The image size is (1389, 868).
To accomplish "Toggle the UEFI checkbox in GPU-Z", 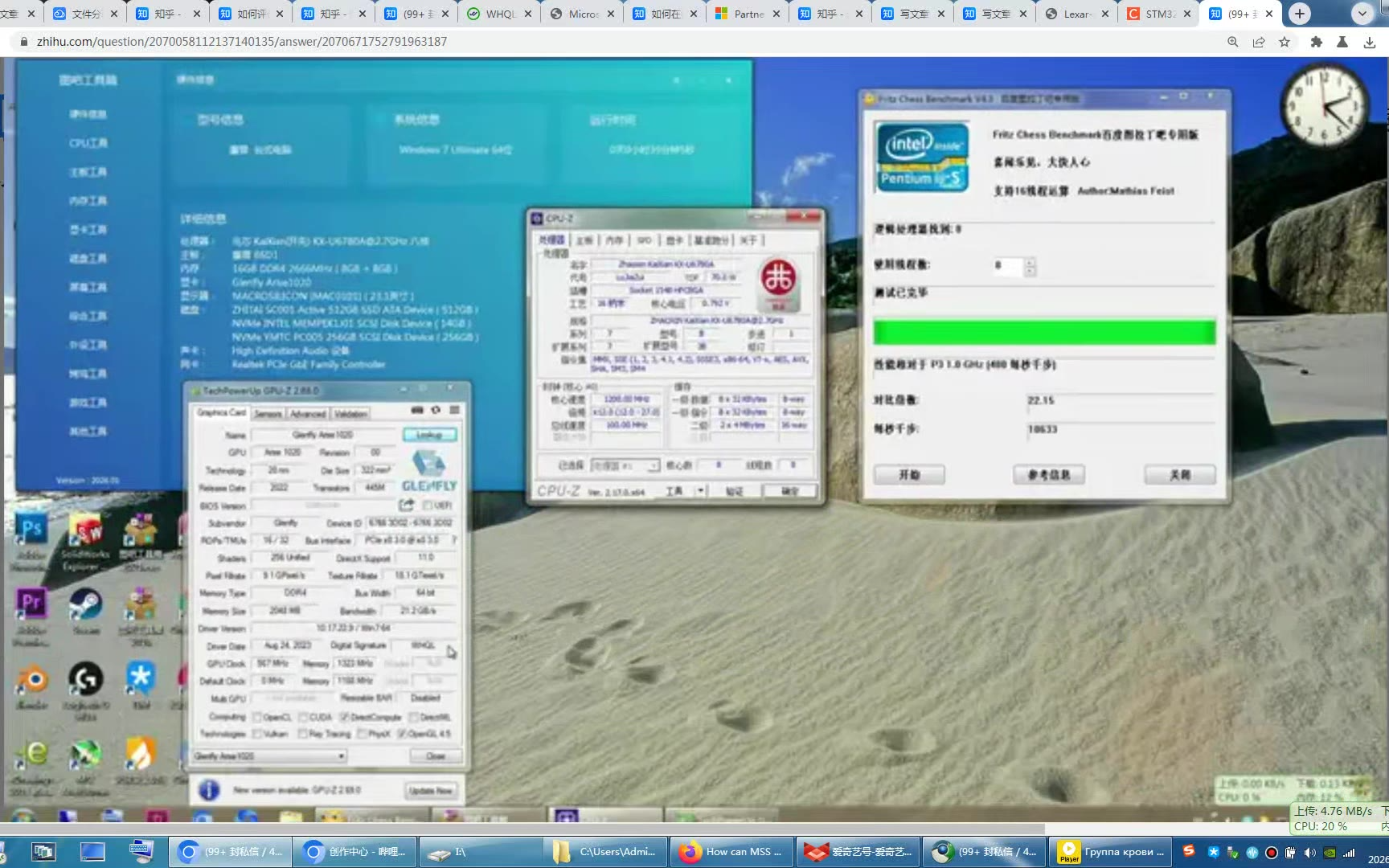I will (428, 505).
